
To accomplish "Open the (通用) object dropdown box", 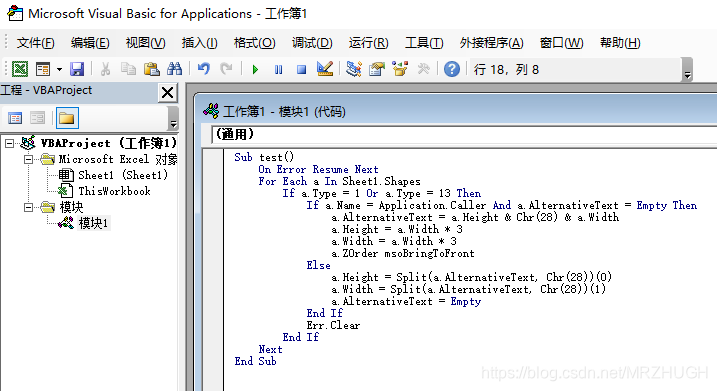I will point(464,134).
